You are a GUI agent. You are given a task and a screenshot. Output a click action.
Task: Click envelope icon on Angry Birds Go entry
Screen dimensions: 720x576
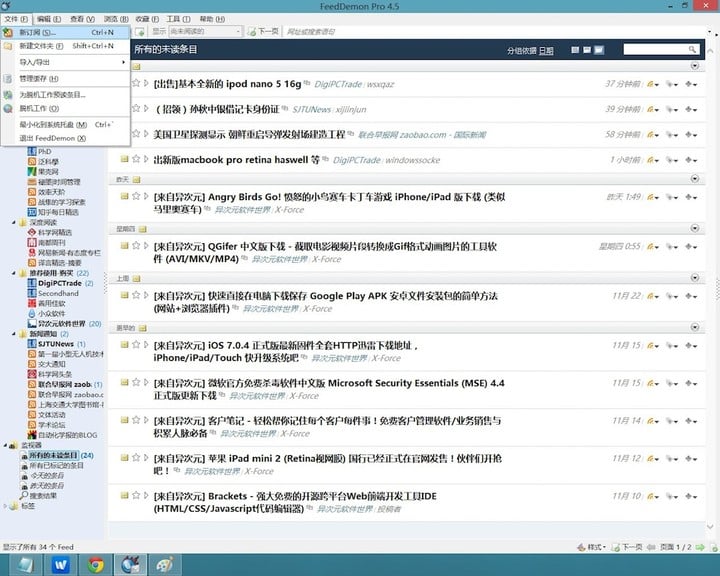point(124,197)
